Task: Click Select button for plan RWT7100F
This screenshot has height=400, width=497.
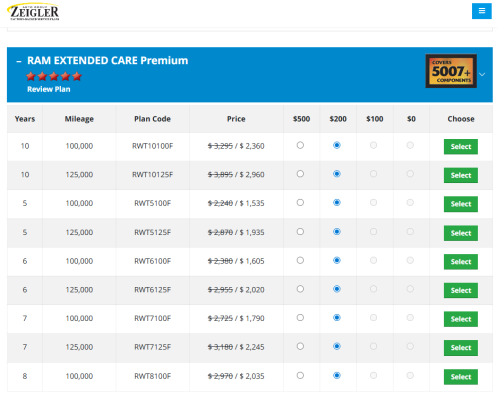Action: (461, 319)
